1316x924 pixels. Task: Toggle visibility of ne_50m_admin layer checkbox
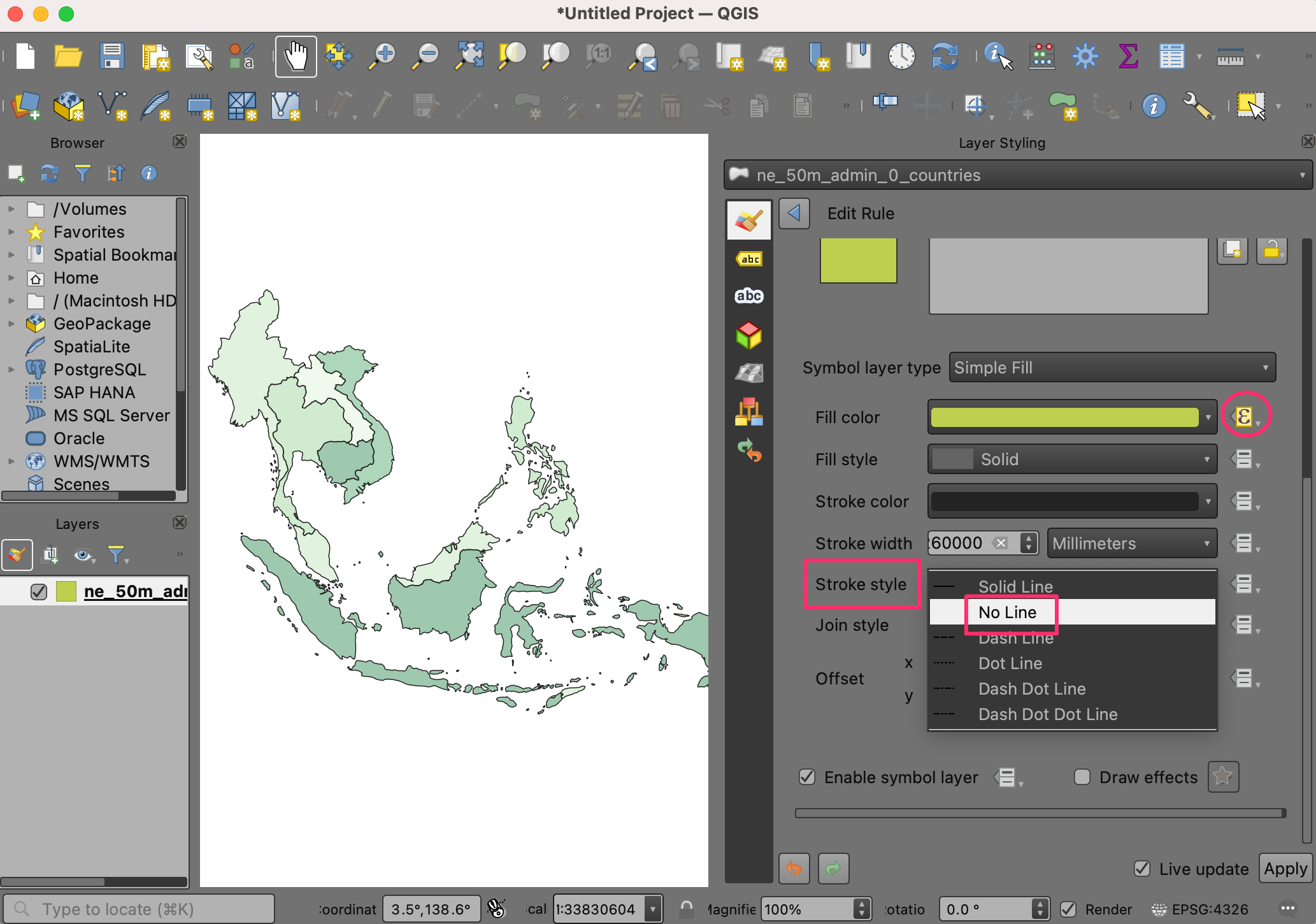point(39,591)
